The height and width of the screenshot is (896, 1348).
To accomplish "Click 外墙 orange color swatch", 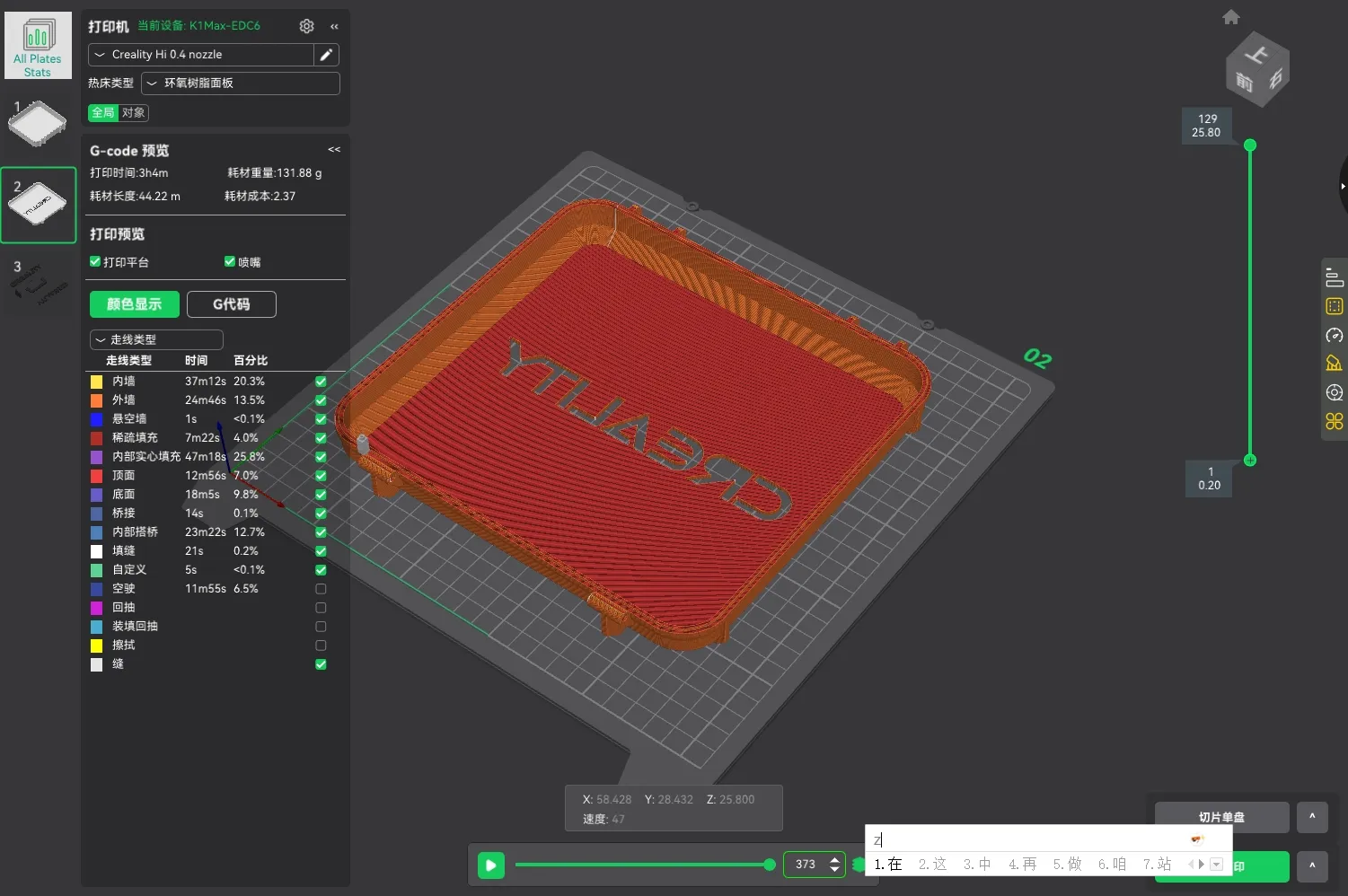I will (x=96, y=400).
